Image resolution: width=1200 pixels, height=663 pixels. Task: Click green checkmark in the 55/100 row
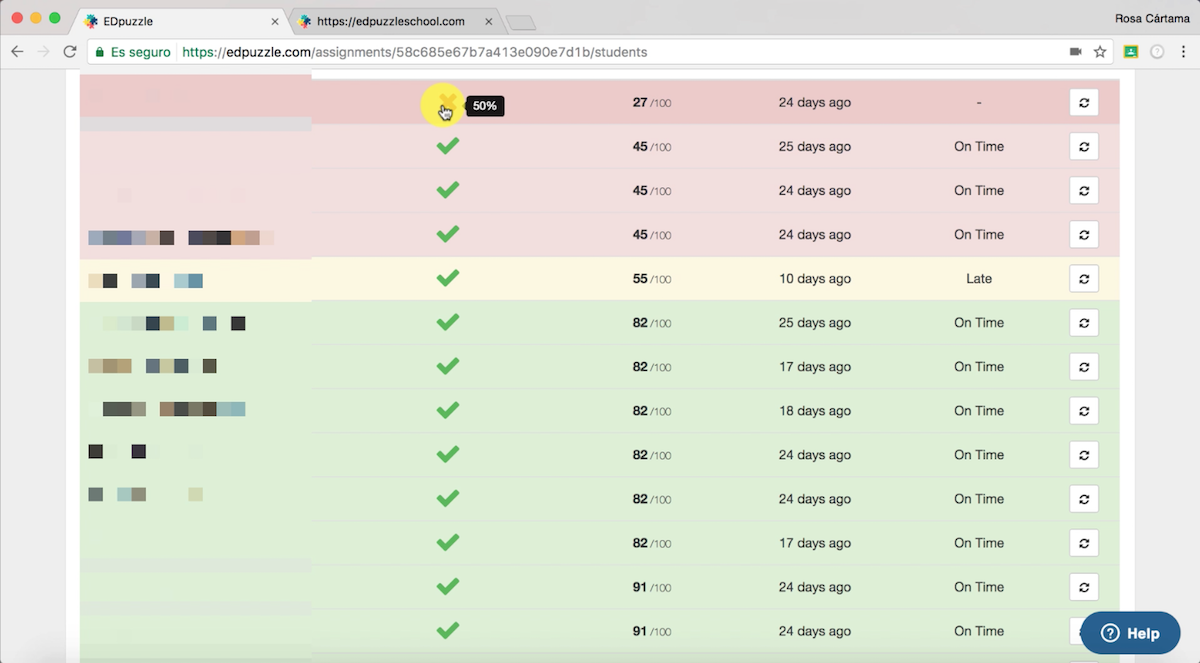447,278
